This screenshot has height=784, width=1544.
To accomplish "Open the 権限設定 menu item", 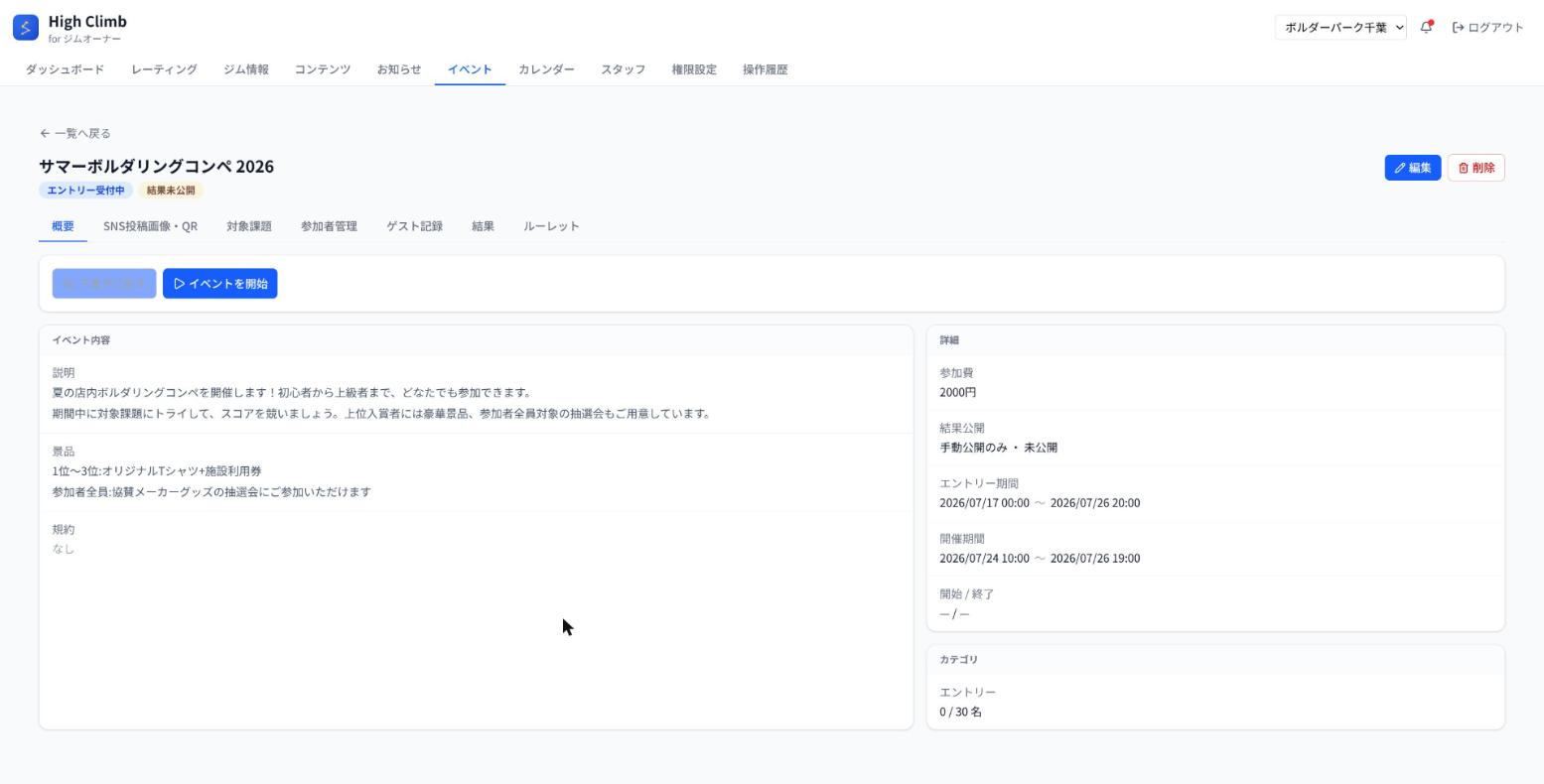I will pos(693,69).
